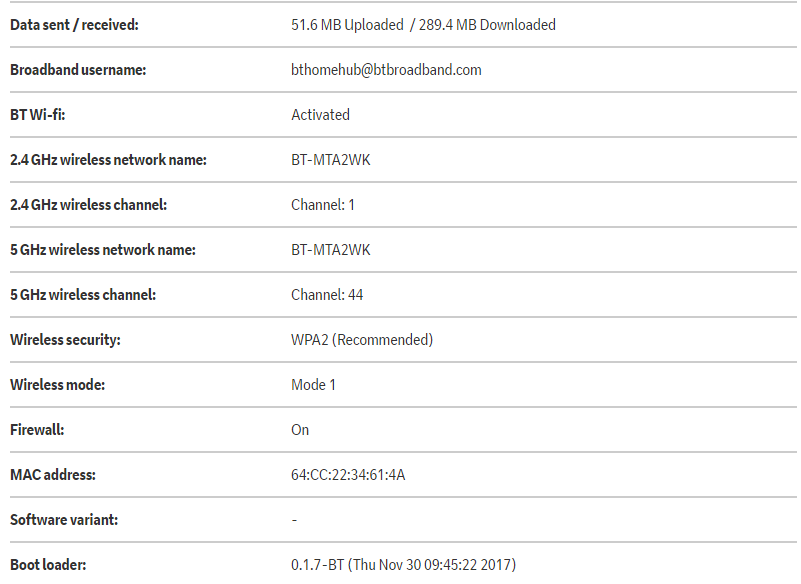Click the "Wireless security:" label
This screenshot has height=584, width=801.
(x=65, y=340)
